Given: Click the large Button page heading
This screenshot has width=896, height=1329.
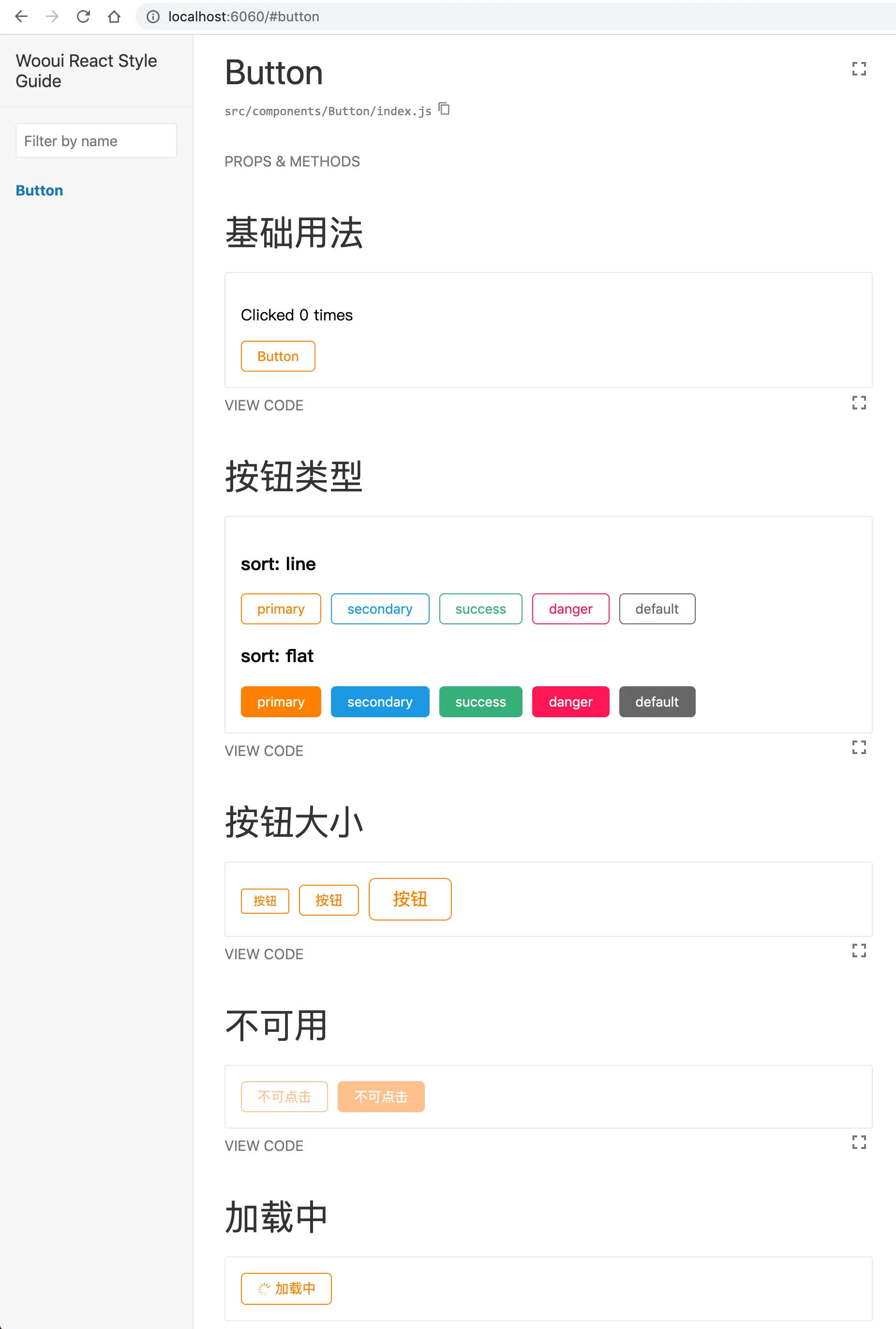Looking at the screenshot, I should [274, 73].
